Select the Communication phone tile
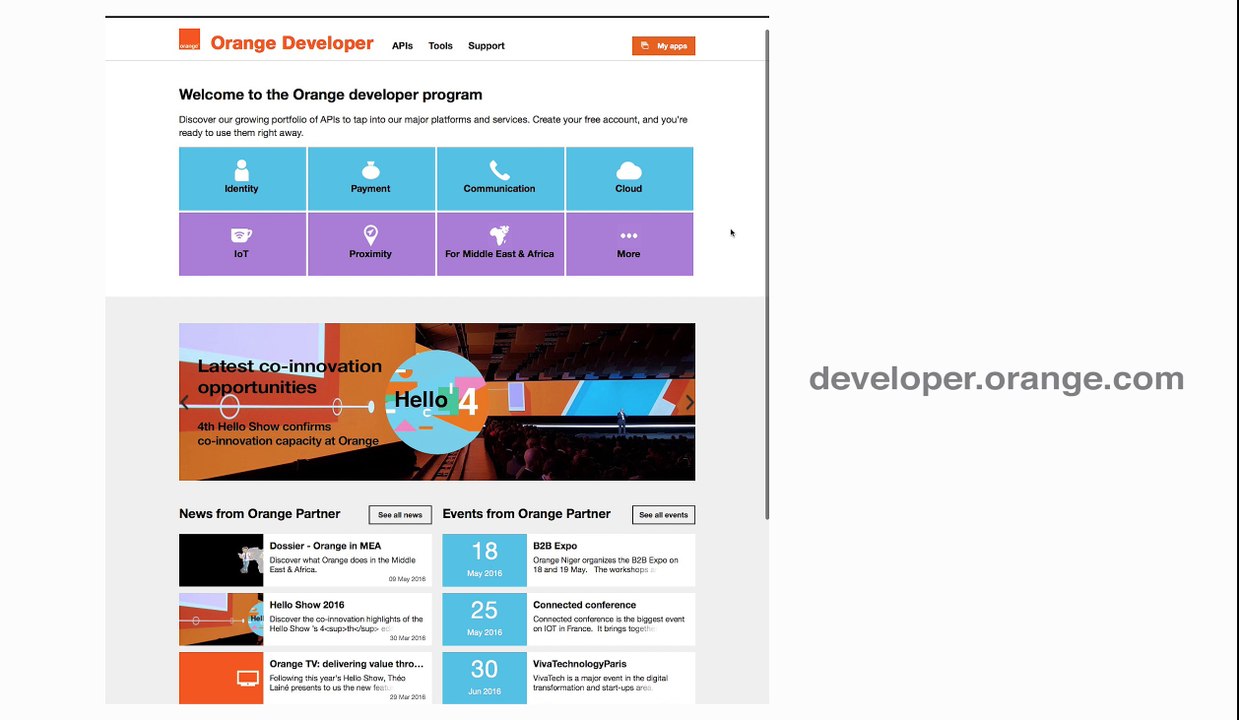Screen dimensions: 1239x720 500,179
